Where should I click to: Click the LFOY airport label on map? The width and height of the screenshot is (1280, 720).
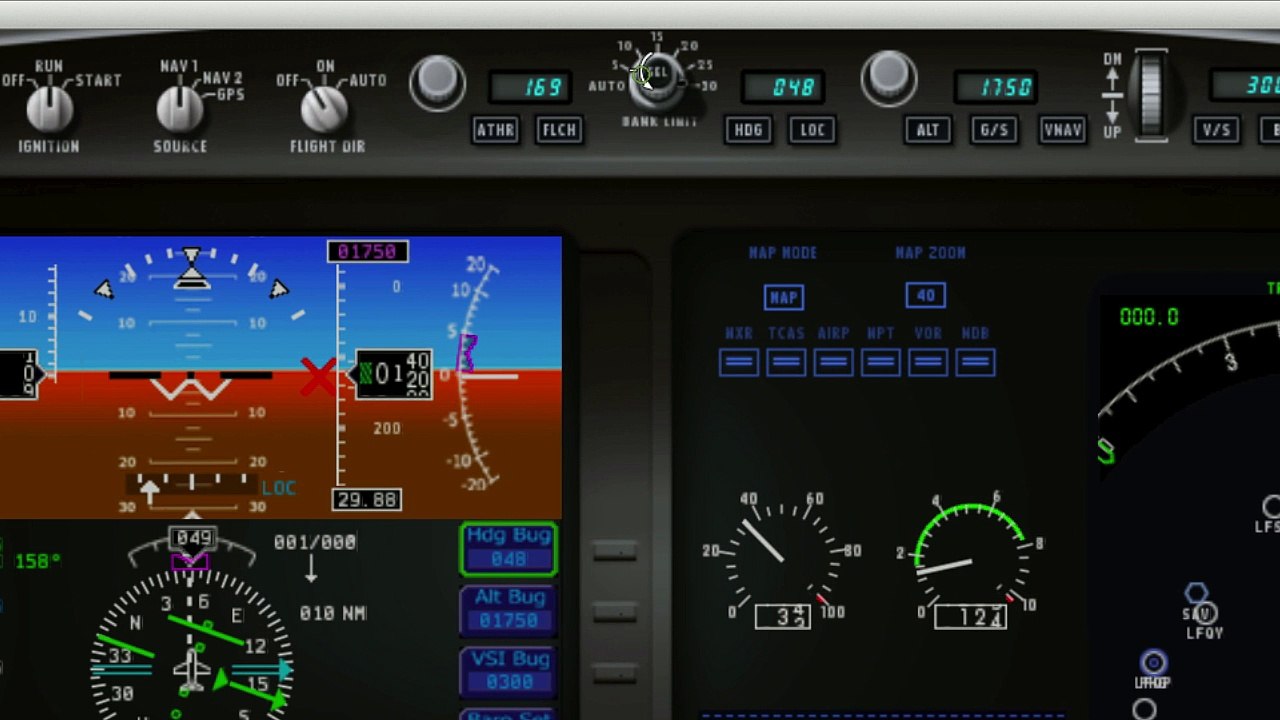coord(1205,633)
